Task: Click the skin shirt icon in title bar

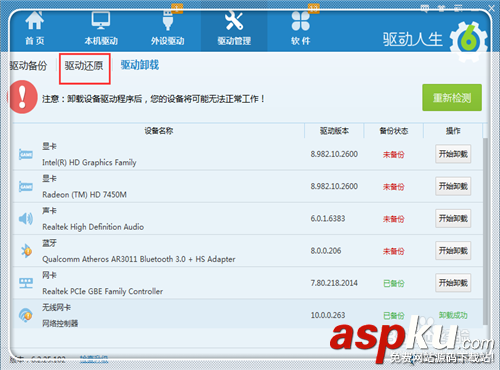Action: coord(441,8)
